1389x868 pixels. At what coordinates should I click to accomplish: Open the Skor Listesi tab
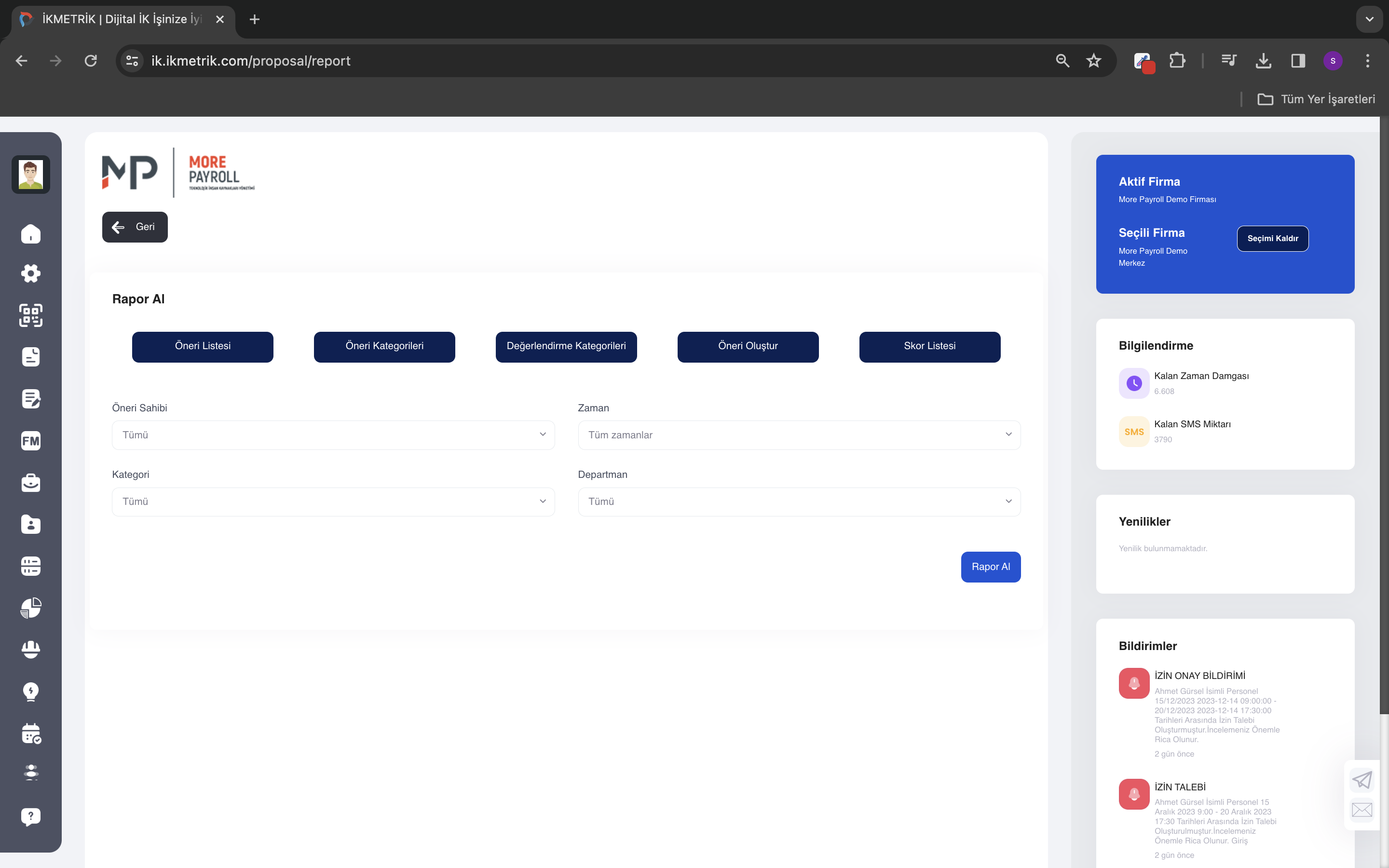[929, 347]
